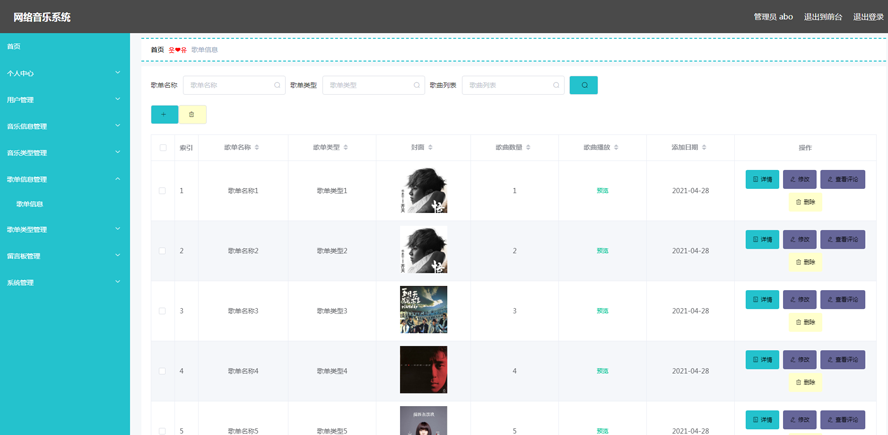Viewport: 888px width, 435px height.
Task: Click 查看评论 for 歌单名称5 row
Action: [843, 420]
